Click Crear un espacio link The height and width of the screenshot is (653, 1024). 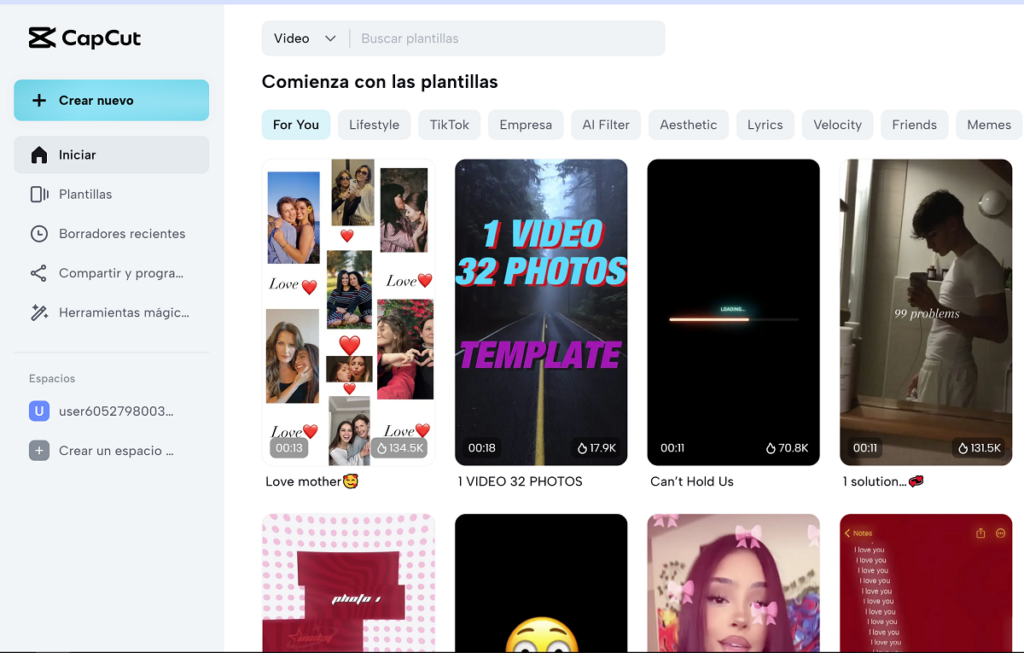[x=112, y=451]
